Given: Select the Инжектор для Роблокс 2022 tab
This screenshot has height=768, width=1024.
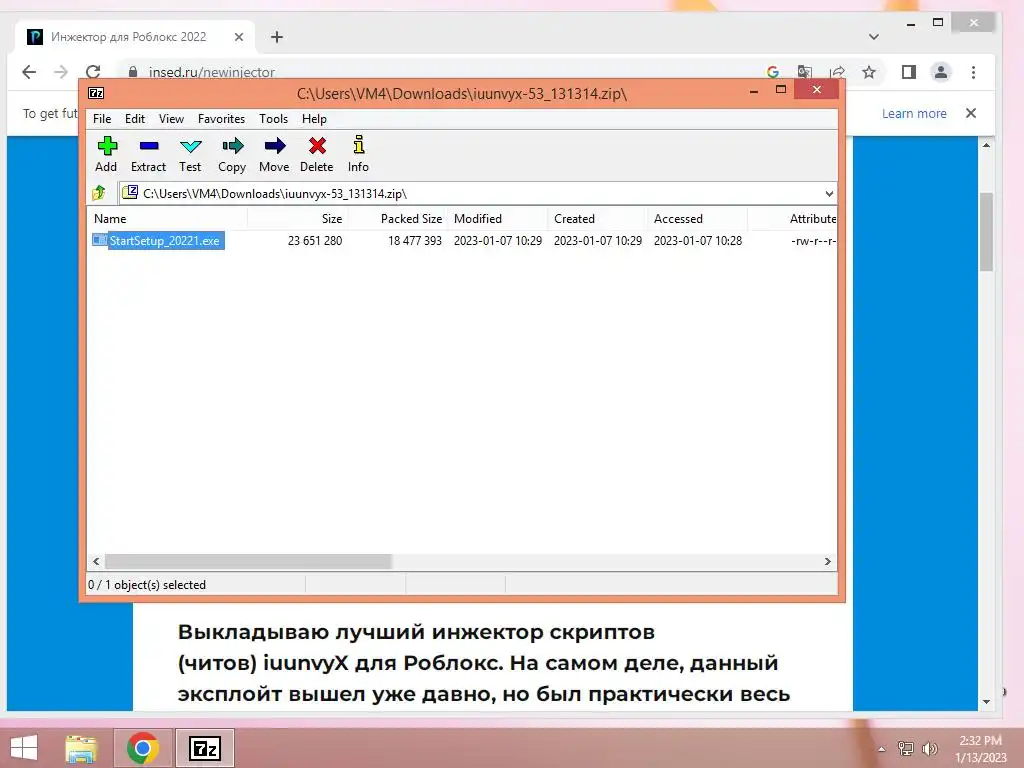Looking at the screenshot, I should point(135,37).
